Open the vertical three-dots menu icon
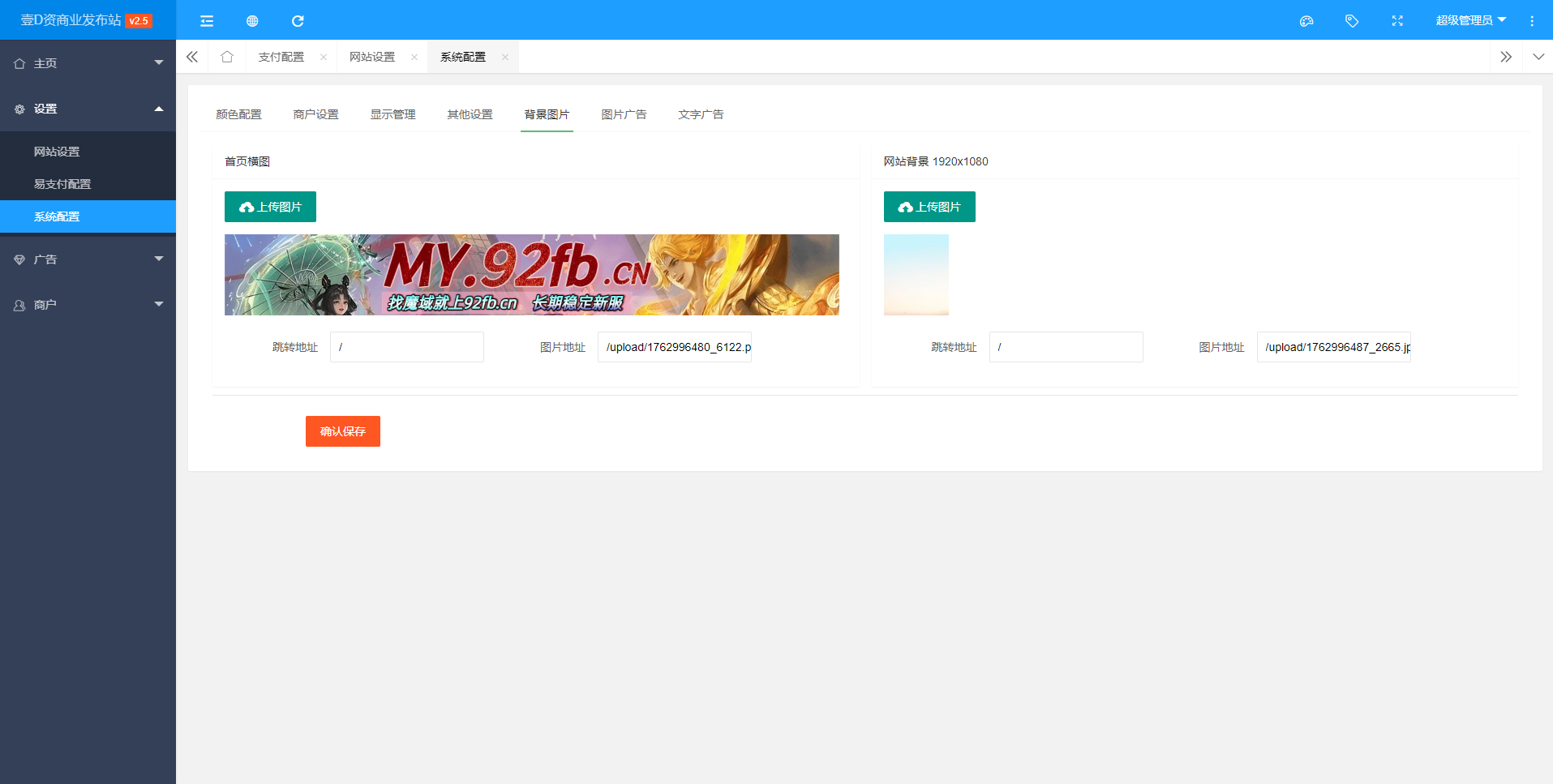The height and width of the screenshot is (784, 1553). click(1532, 20)
